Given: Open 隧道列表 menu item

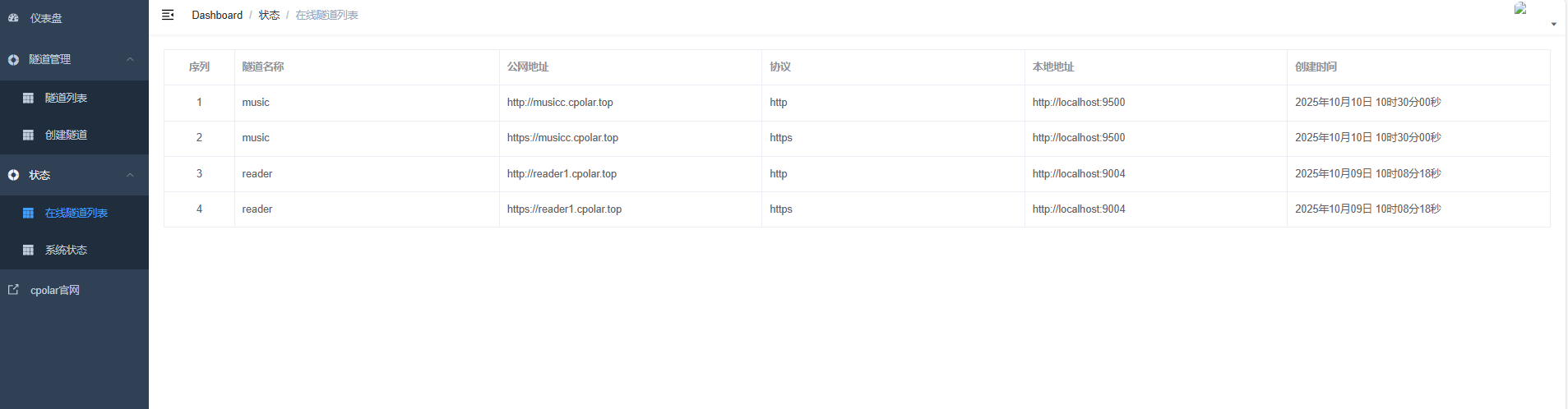Looking at the screenshot, I should 66,98.
